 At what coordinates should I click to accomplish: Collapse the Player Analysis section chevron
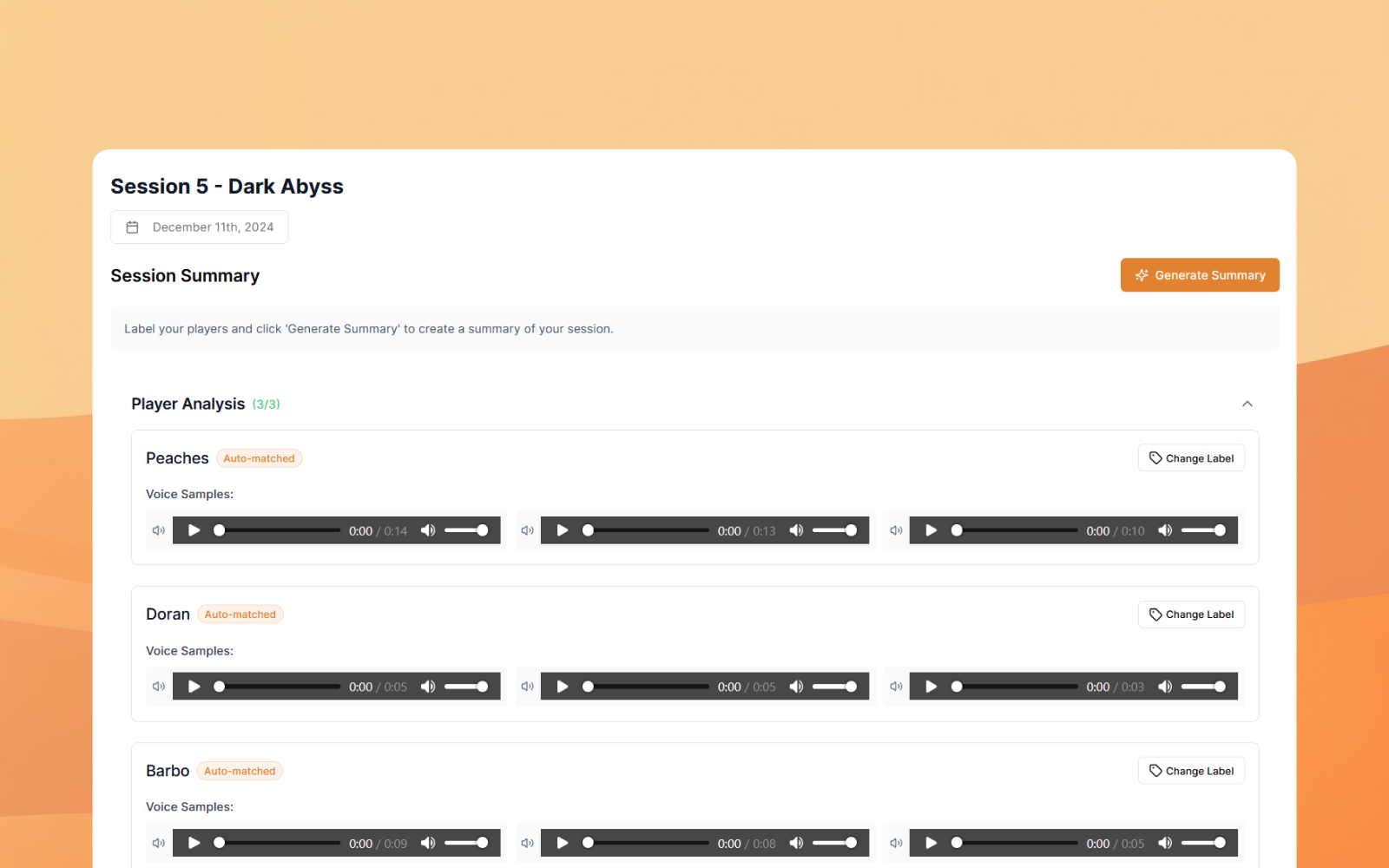pos(1247,404)
